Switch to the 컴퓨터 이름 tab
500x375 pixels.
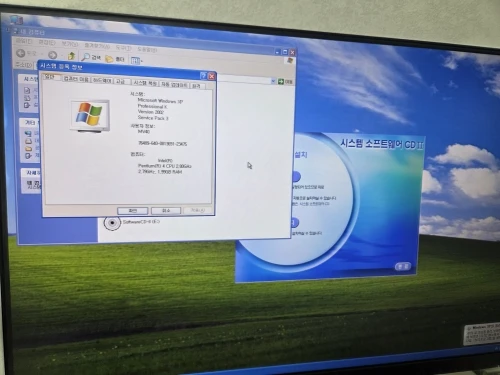click(x=76, y=79)
